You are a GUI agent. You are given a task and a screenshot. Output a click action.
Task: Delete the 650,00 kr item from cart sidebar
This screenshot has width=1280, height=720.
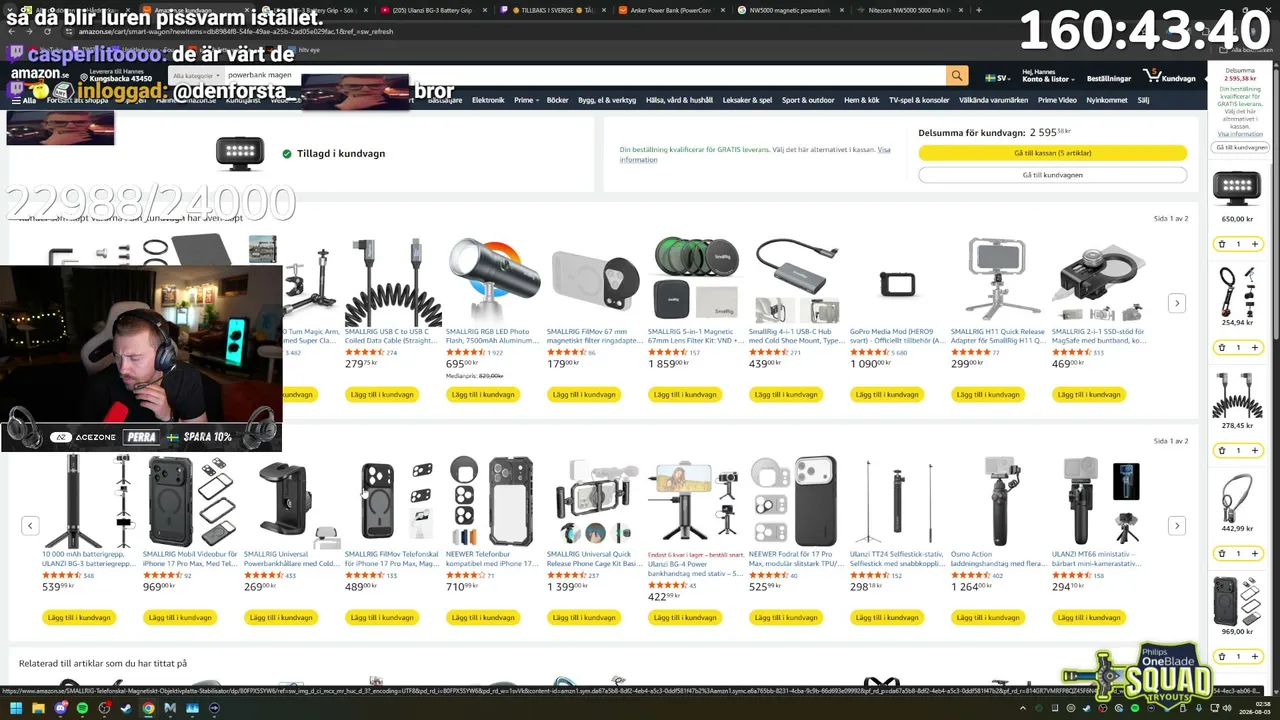coord(1221,244)
